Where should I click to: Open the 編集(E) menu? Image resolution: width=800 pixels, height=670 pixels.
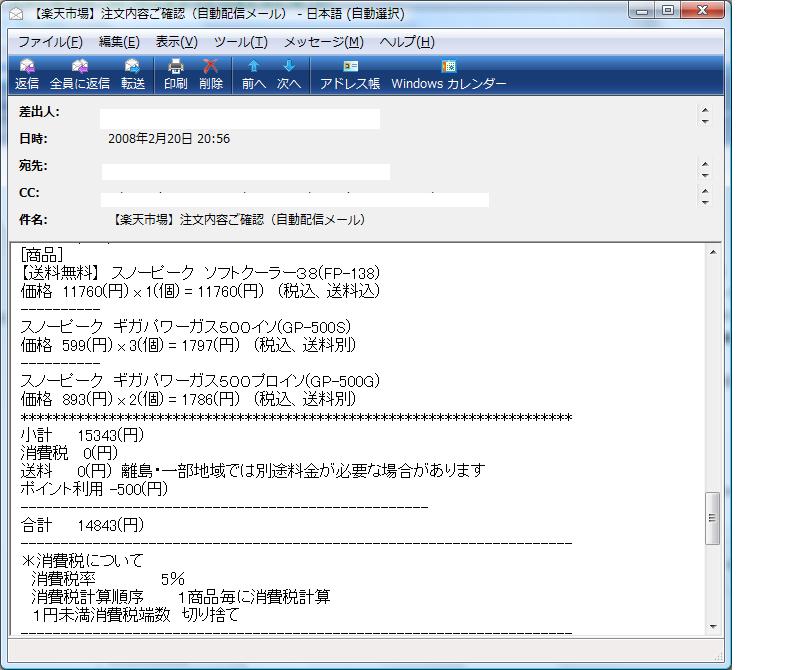tap(119, 42)
